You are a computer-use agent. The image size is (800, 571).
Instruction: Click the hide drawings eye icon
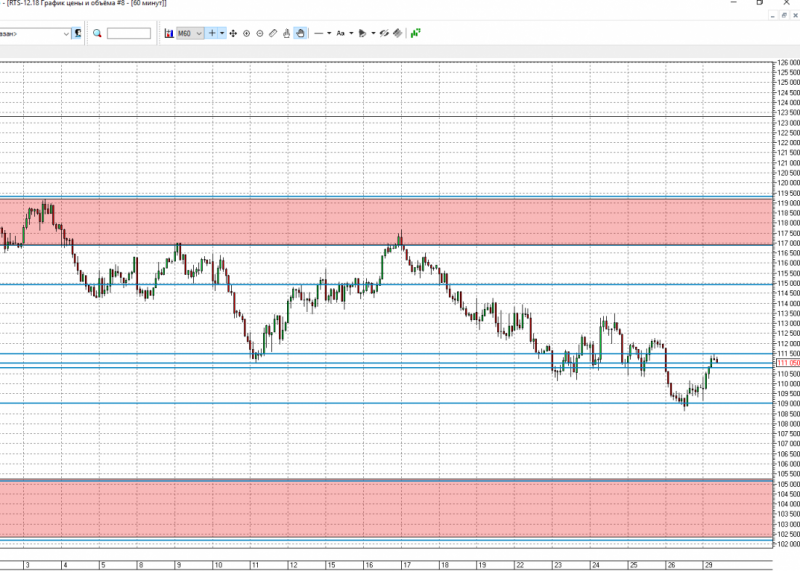click(384, 34)
